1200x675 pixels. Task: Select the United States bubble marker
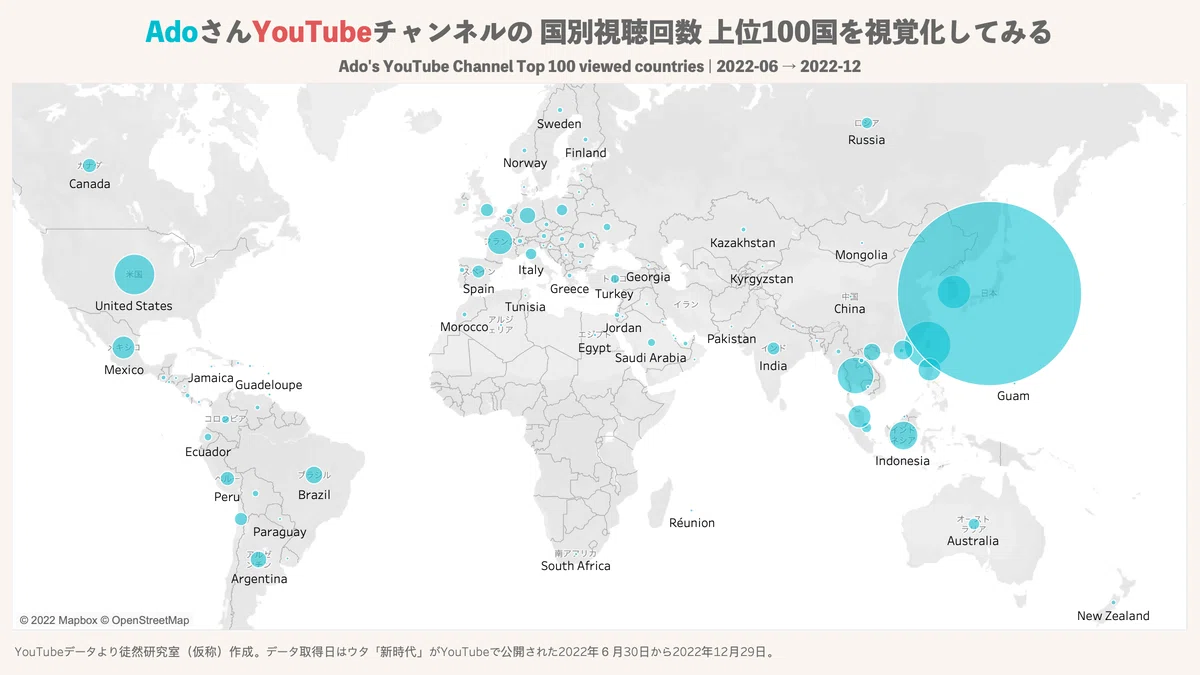(x=133, y=273)
